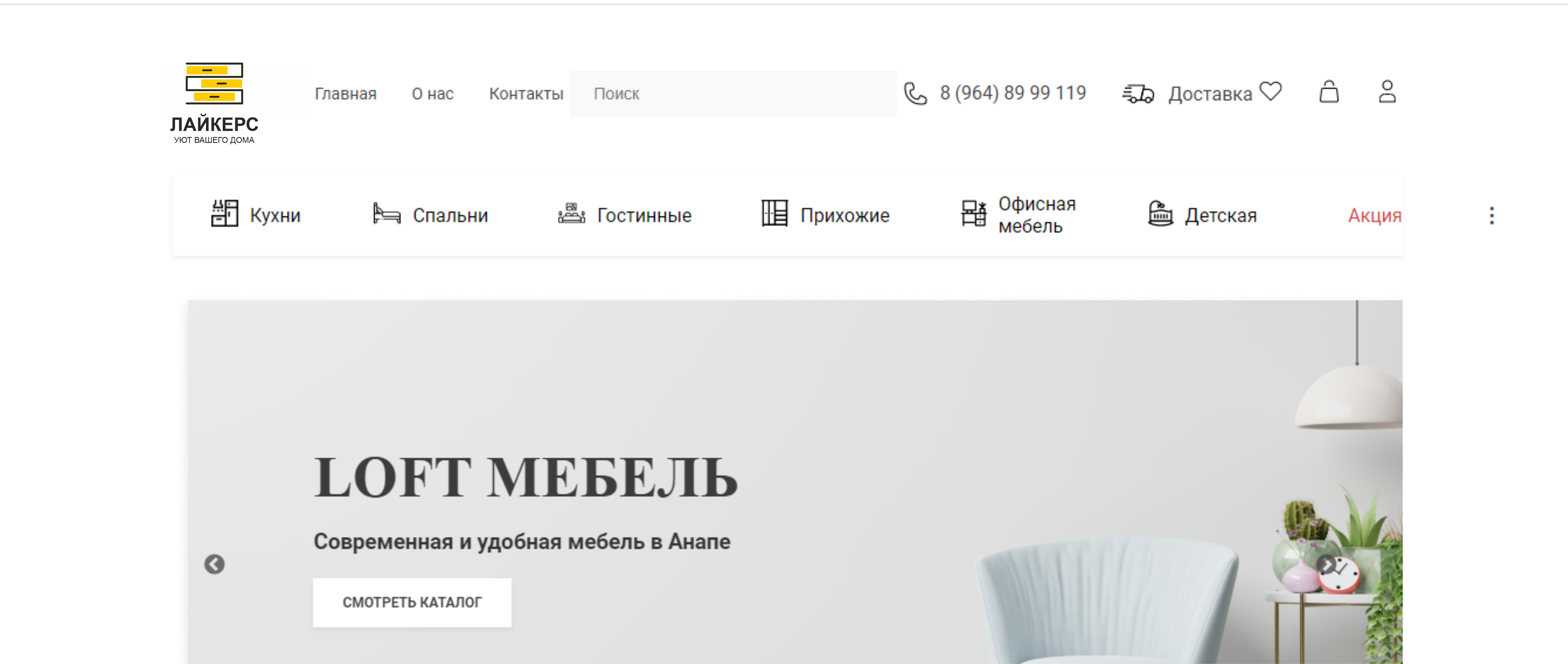Select Детская category
This screenshot has width=1568, height=664.
tap(1221, 215)
